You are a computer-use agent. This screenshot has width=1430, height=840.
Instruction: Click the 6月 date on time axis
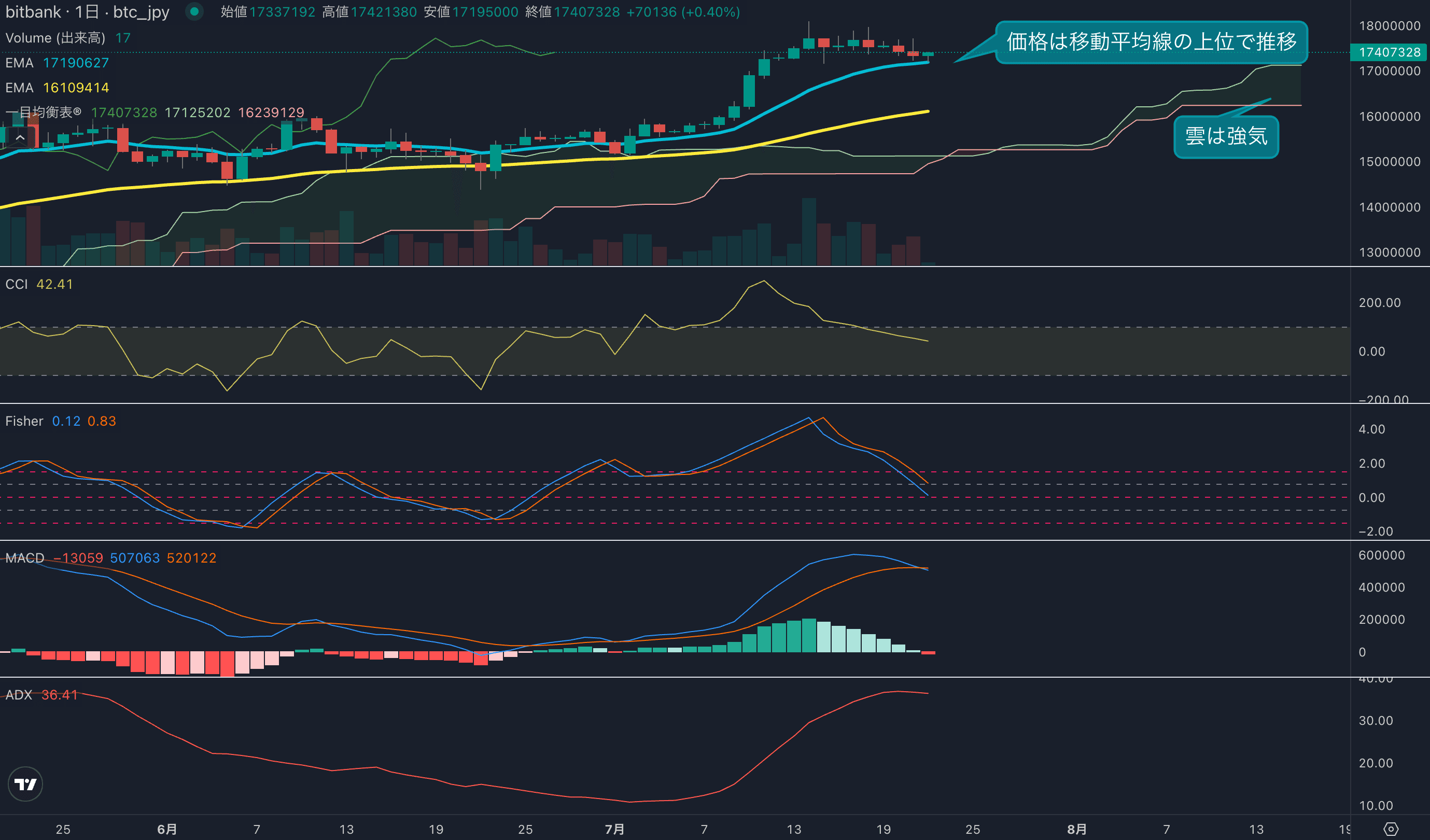pyautogui.click(x=166, y=829)
